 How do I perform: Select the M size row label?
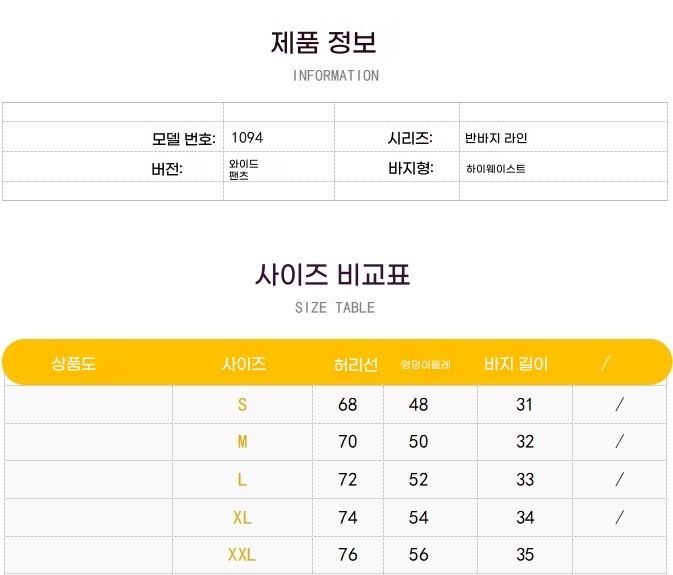243,442
